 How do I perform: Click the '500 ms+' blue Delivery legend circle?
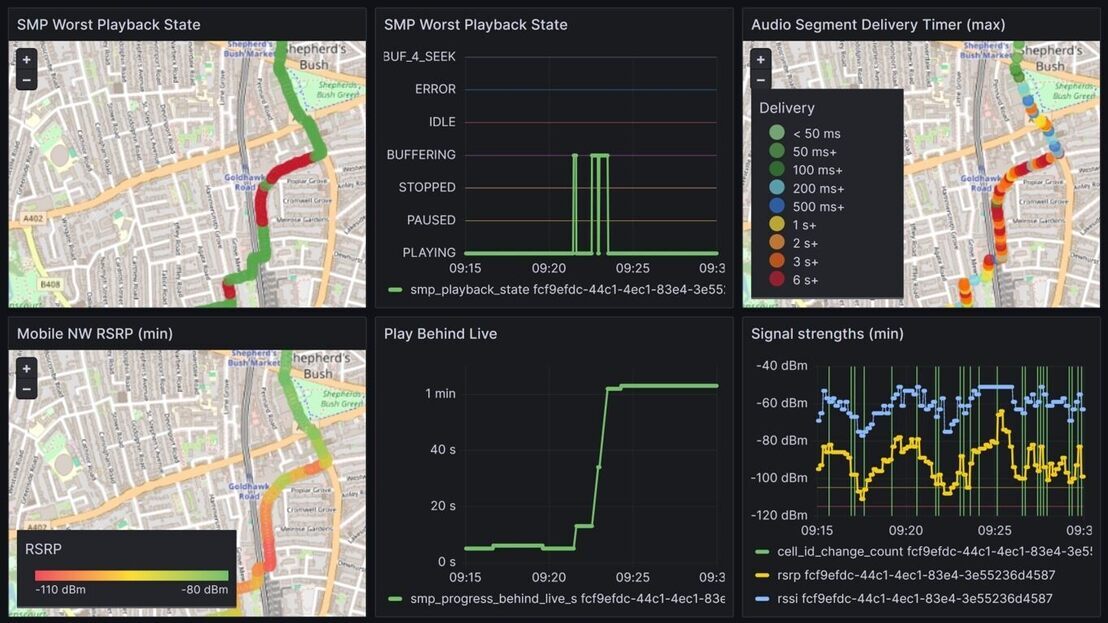777,207
